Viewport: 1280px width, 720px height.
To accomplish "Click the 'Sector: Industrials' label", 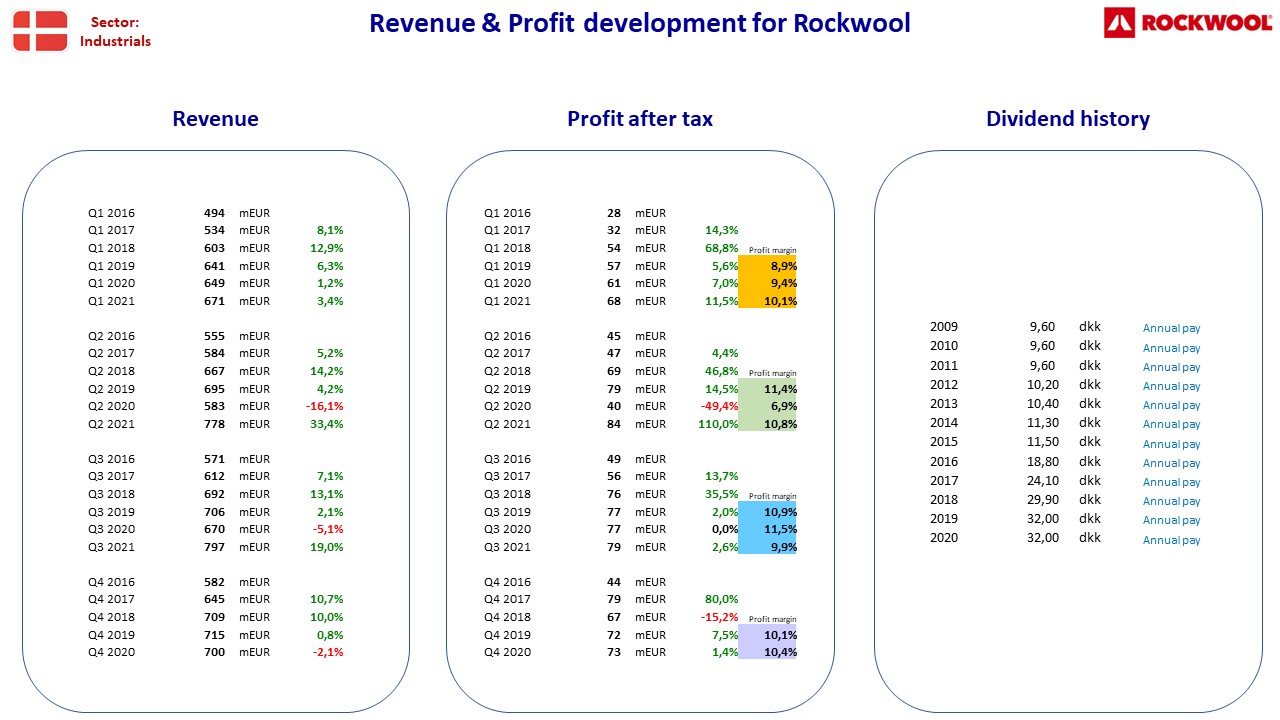I will [115, 31].
